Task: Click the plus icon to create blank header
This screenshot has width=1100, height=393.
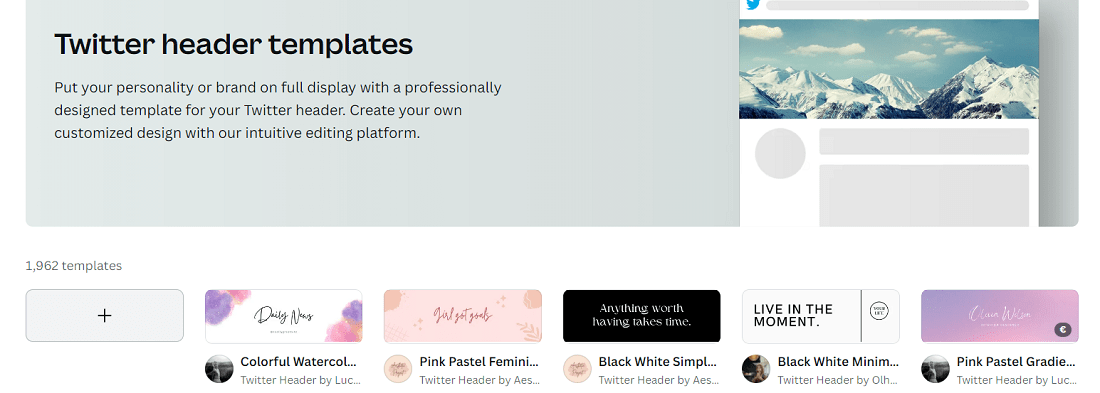Action: [105, 316]
